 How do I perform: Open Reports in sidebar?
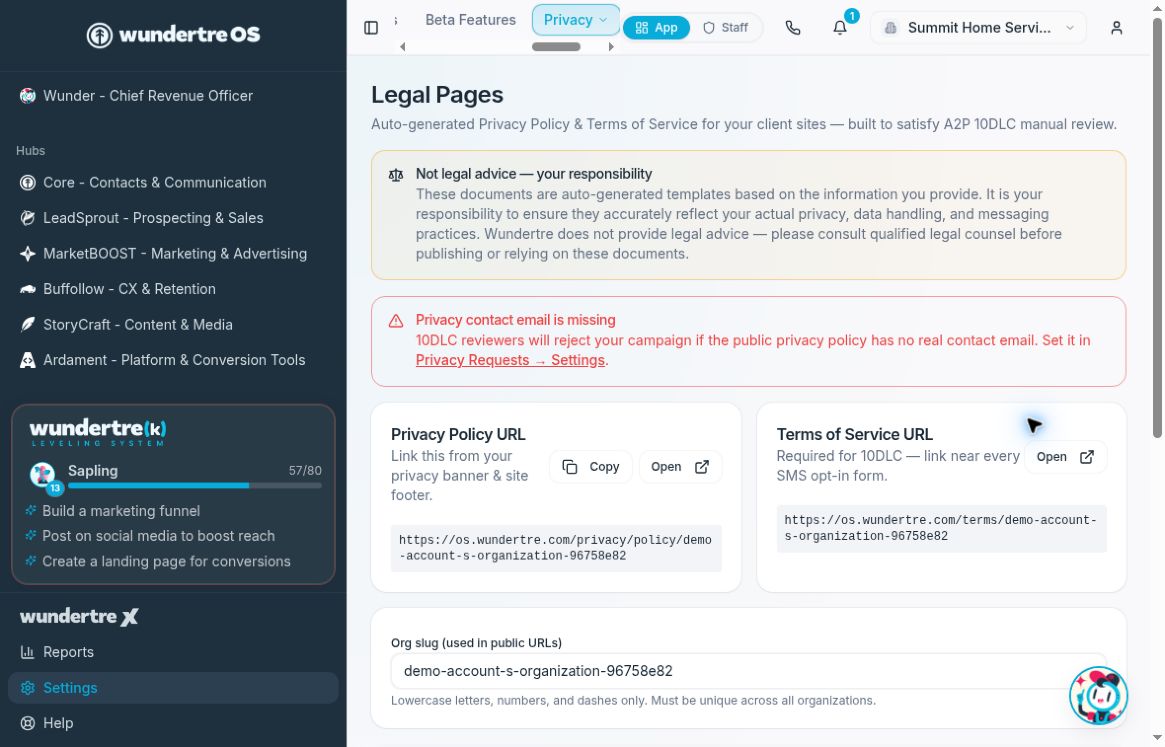pyautogui.click(x=173, y=652)
